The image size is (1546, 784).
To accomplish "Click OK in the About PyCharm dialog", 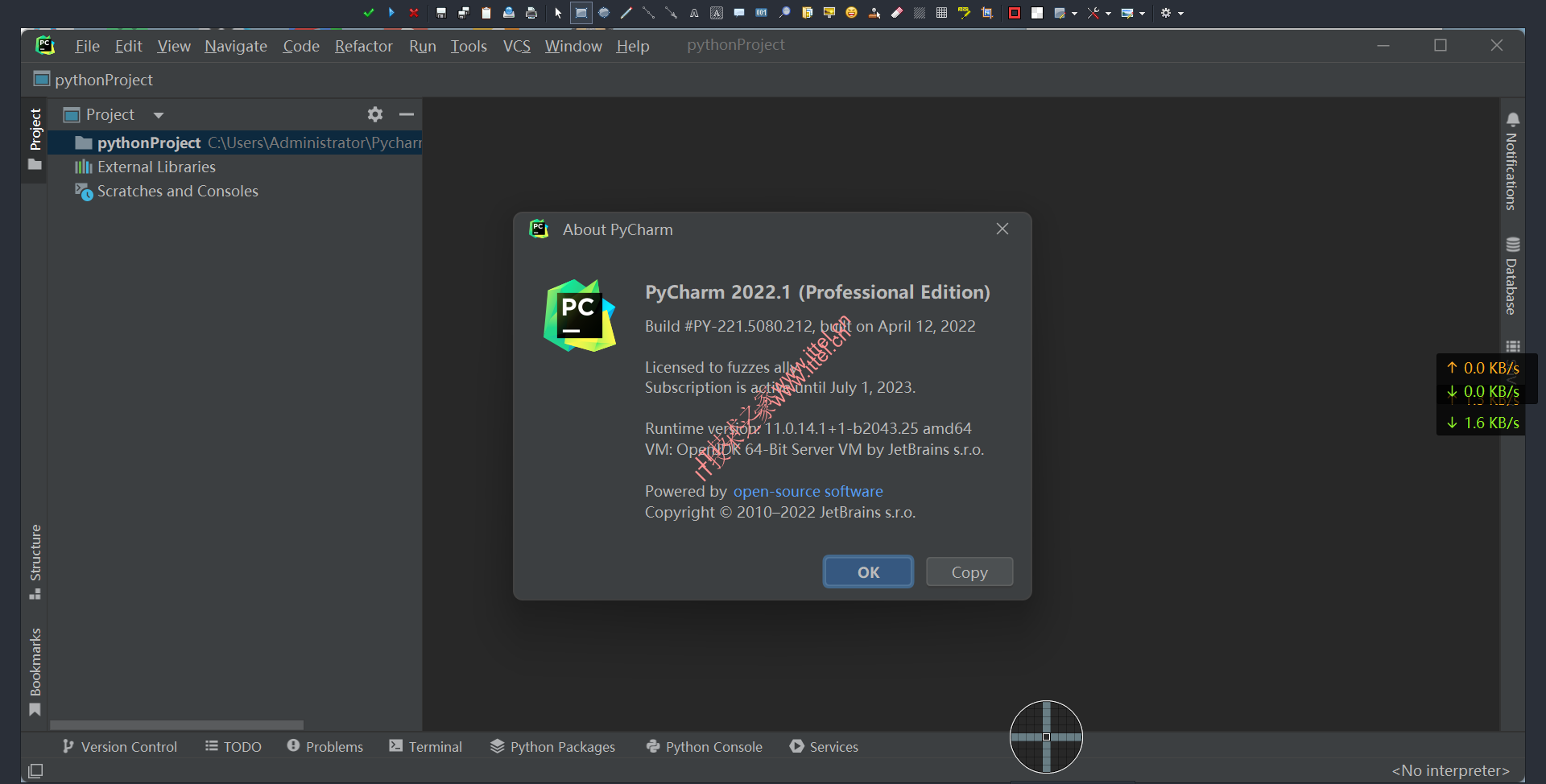I will click(868, 571).
